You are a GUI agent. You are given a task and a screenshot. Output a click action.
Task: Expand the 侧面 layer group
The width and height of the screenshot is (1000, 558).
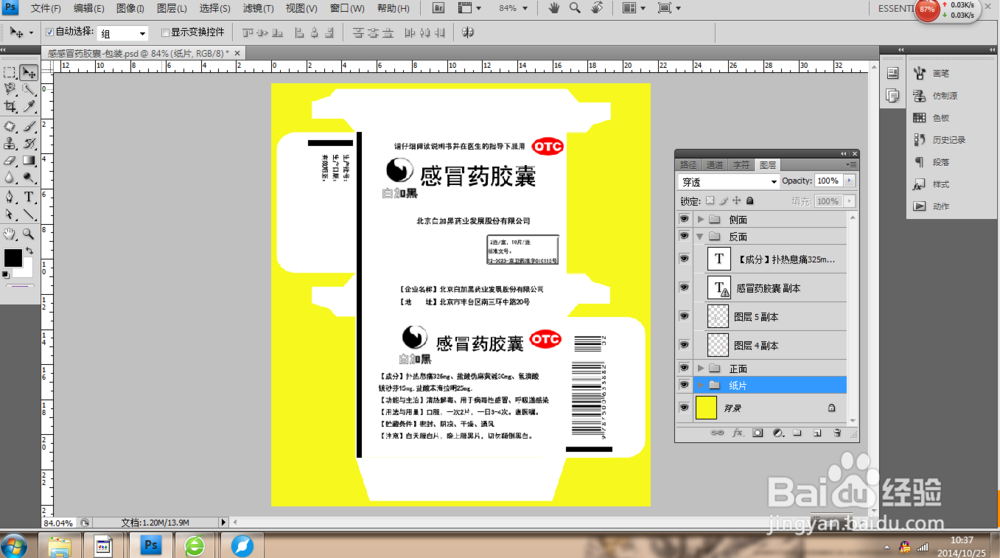pyautogui.click(x=700, y=219)
